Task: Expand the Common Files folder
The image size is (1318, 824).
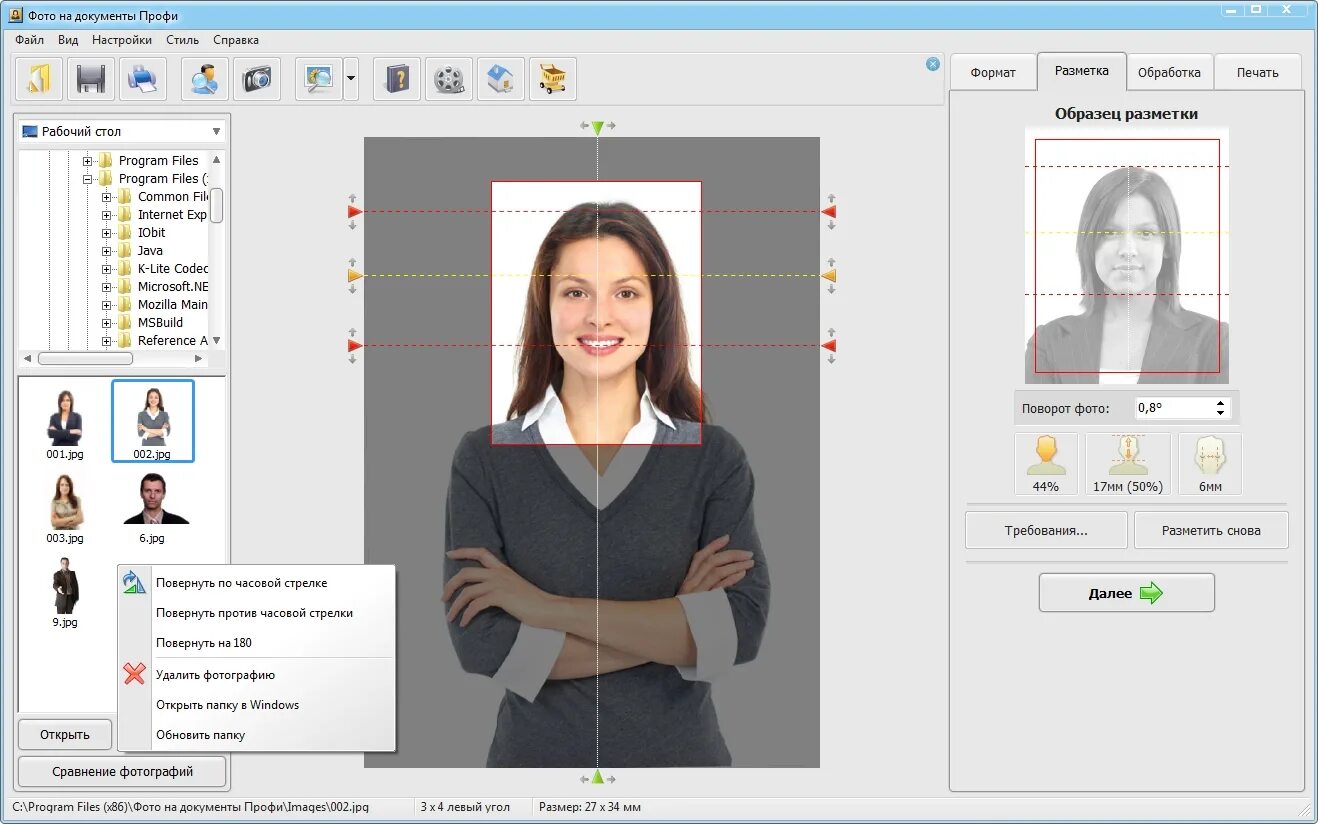Action: click(107, 197)
